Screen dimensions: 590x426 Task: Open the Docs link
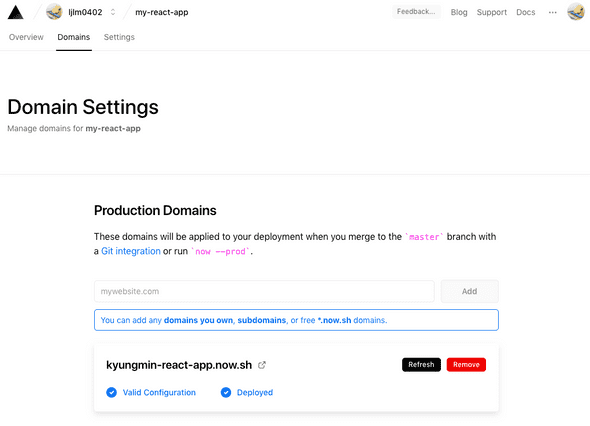(x=526, y=12)
